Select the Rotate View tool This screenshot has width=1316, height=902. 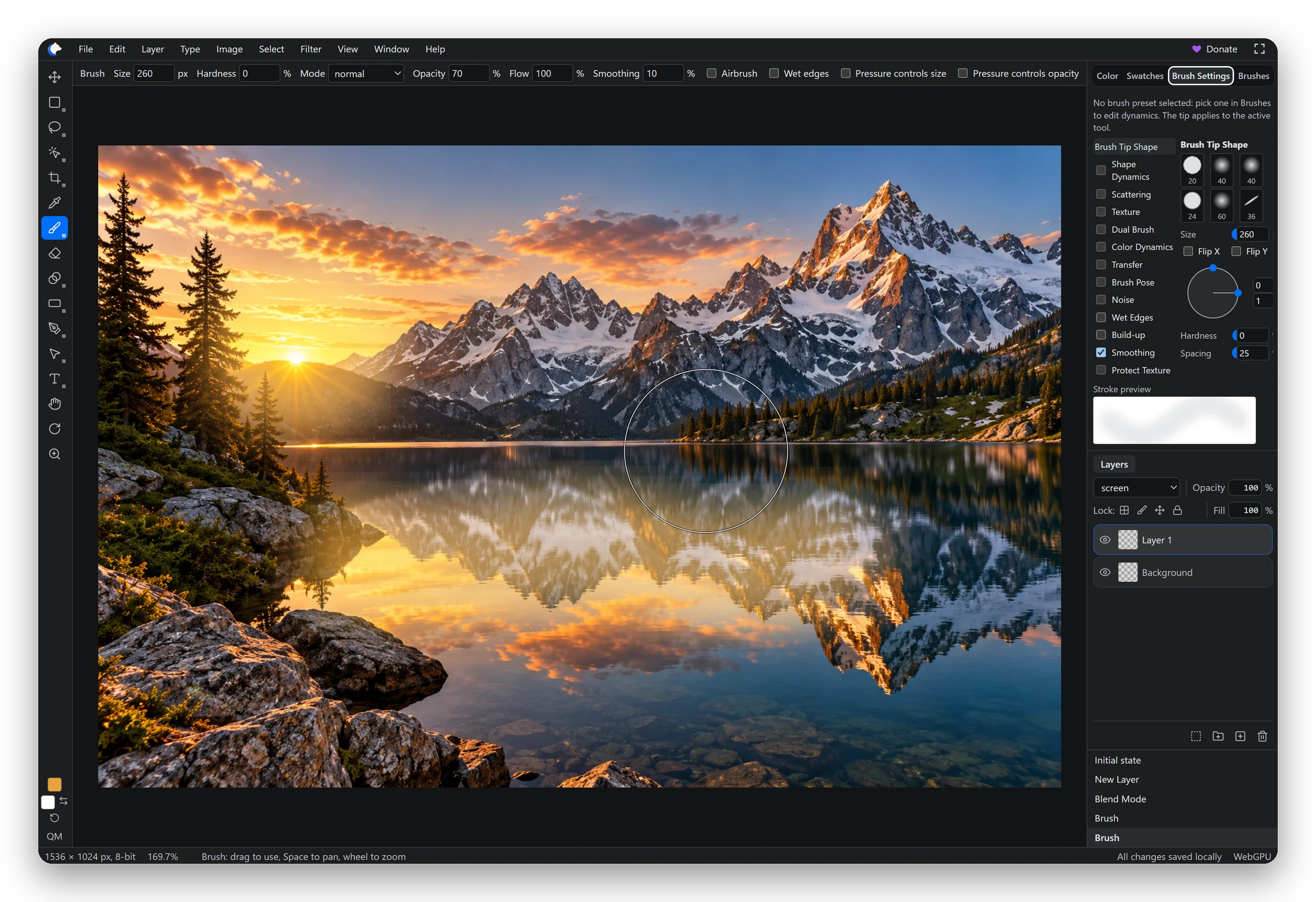54,429
